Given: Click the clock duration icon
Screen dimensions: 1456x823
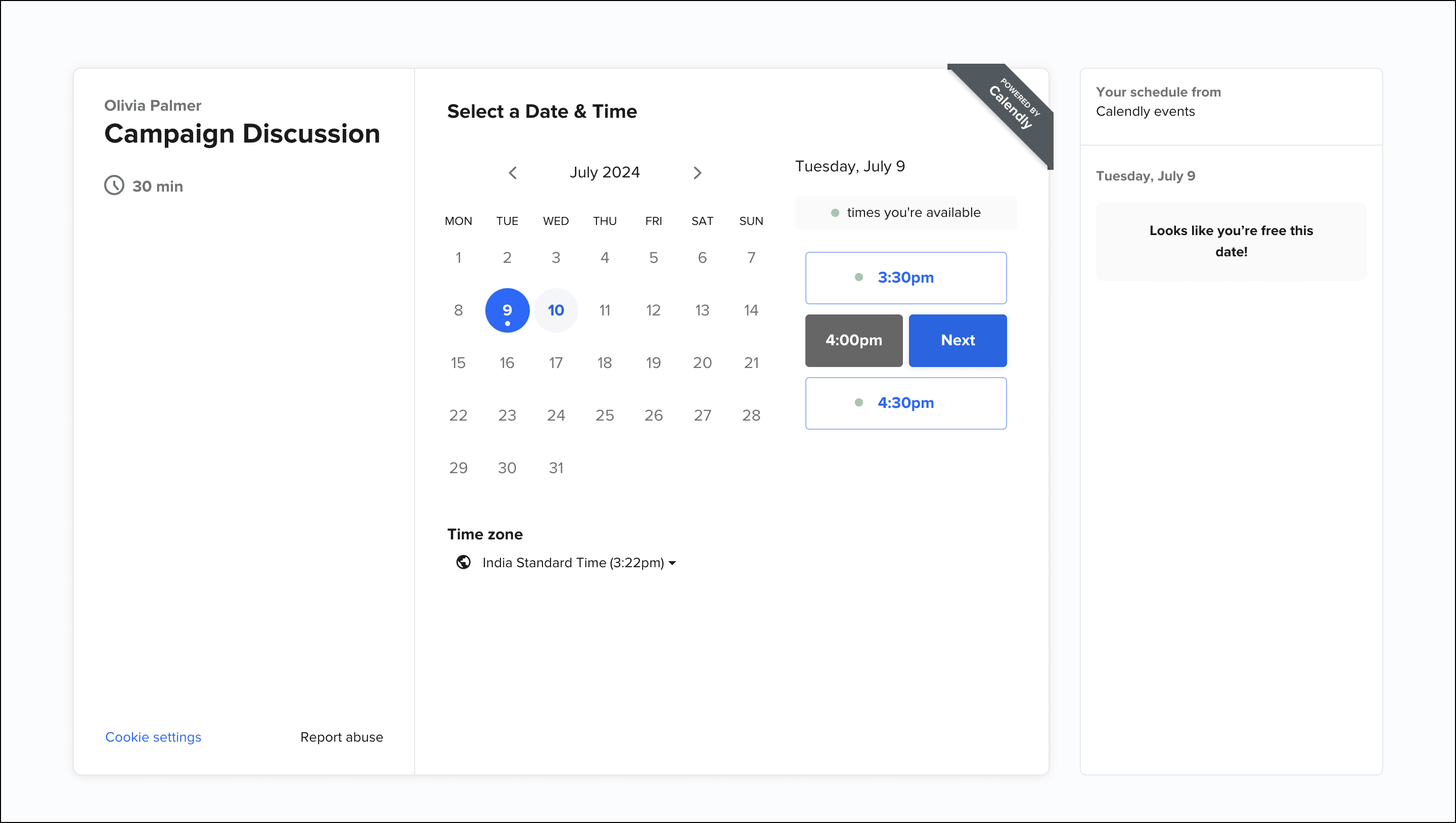Looking at the screenshot, I should tap(114, 186).
